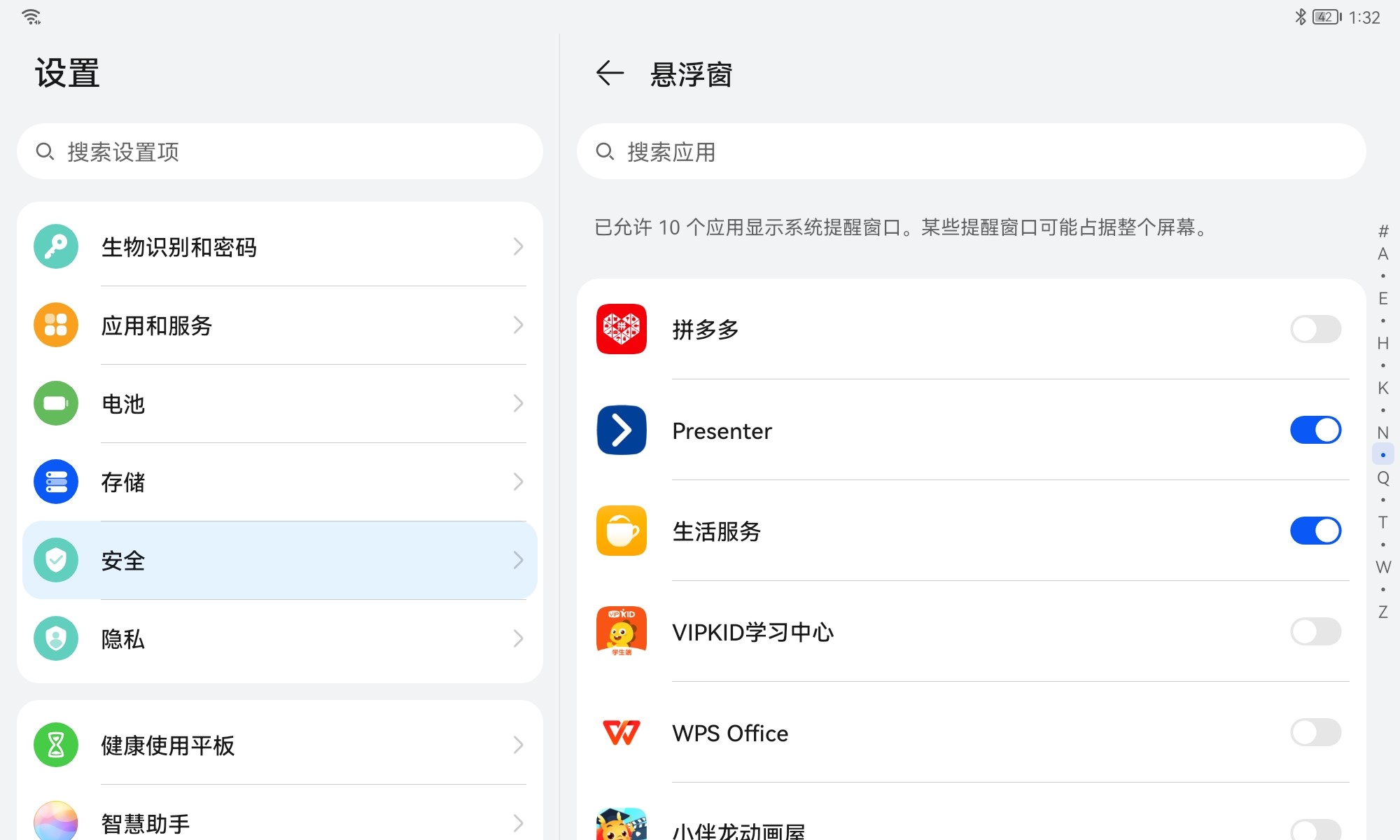Open the 存储 settings page
The height and width of the screenshot is (840, 1400).
(280, 482)
